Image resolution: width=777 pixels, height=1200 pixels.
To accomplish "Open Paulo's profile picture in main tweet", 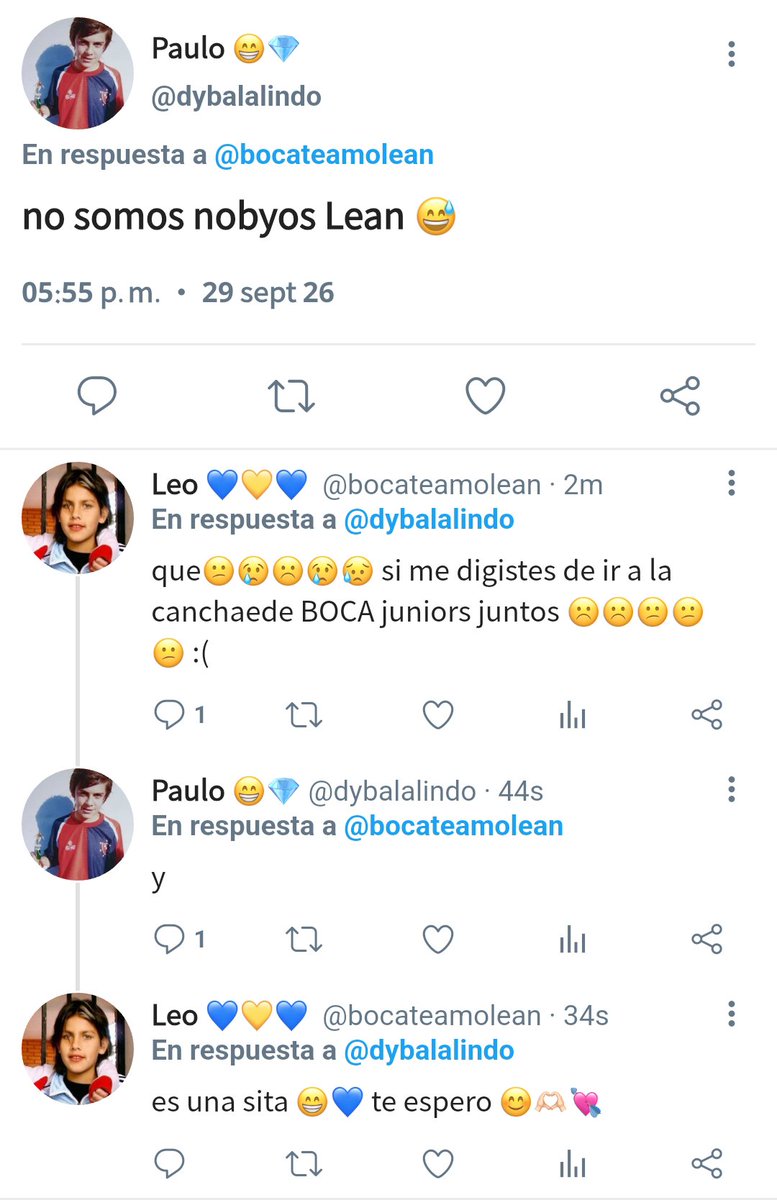I will [x=78, y=74].
